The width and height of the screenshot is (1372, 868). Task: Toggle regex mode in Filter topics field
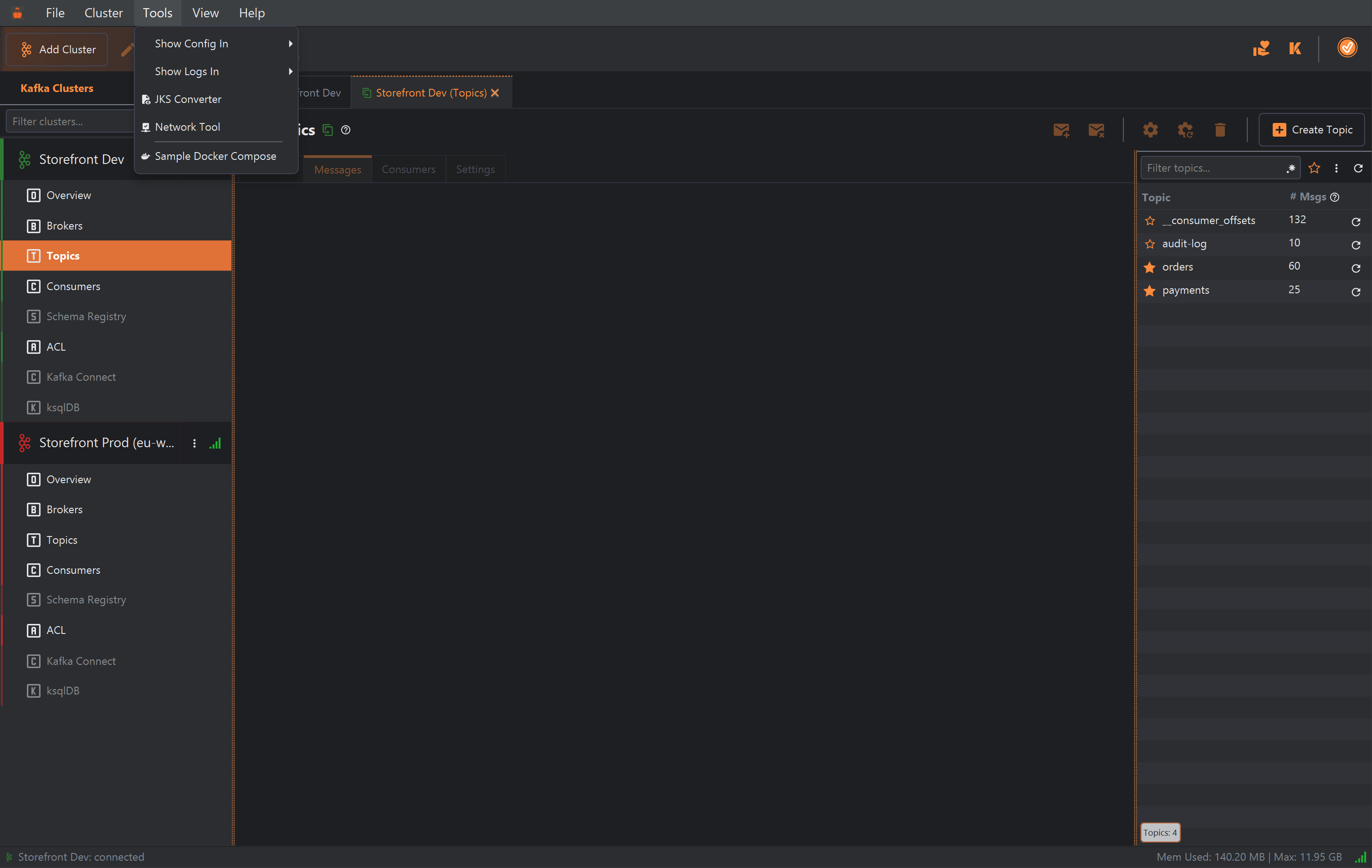pos(1290,168)
